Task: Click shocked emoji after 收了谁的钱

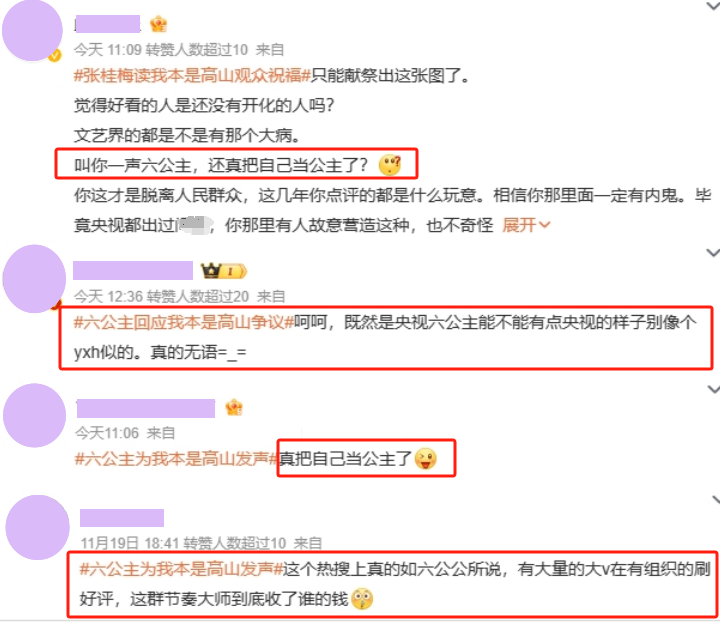Action: pos(362,599)
